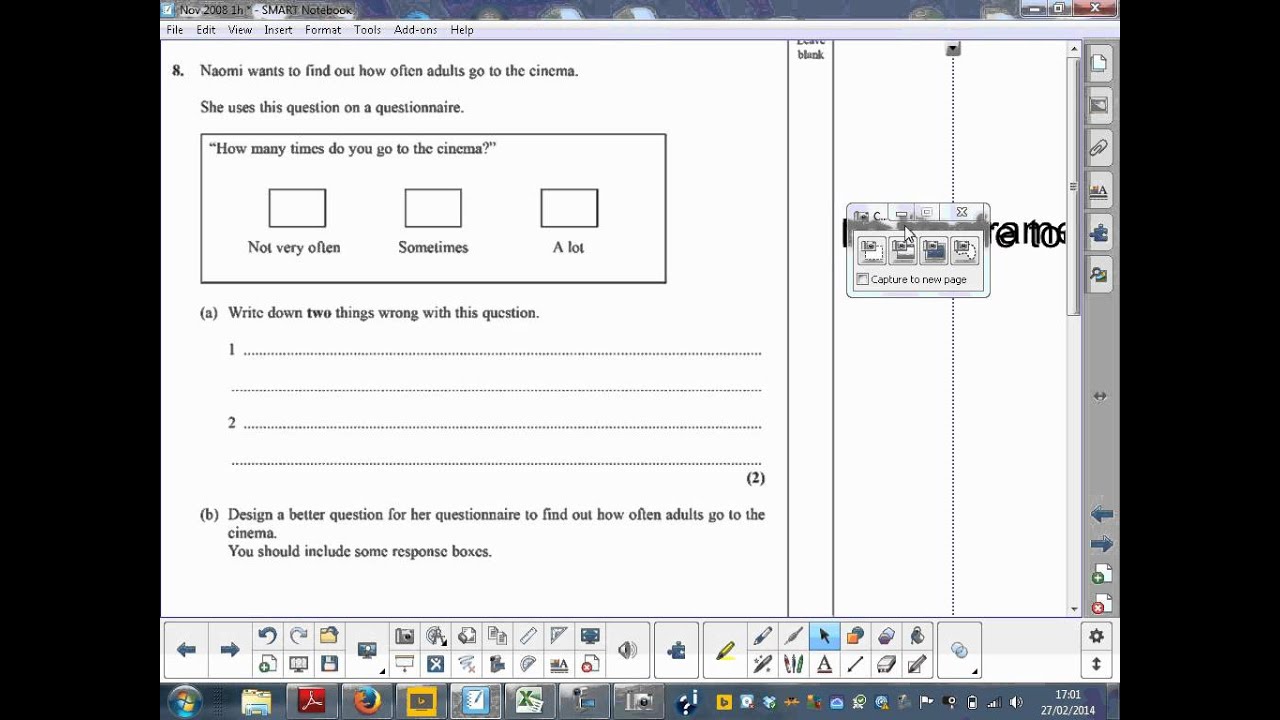
Task: Open Page Sorter tab in side panel
Action: tap(1098, 63)
